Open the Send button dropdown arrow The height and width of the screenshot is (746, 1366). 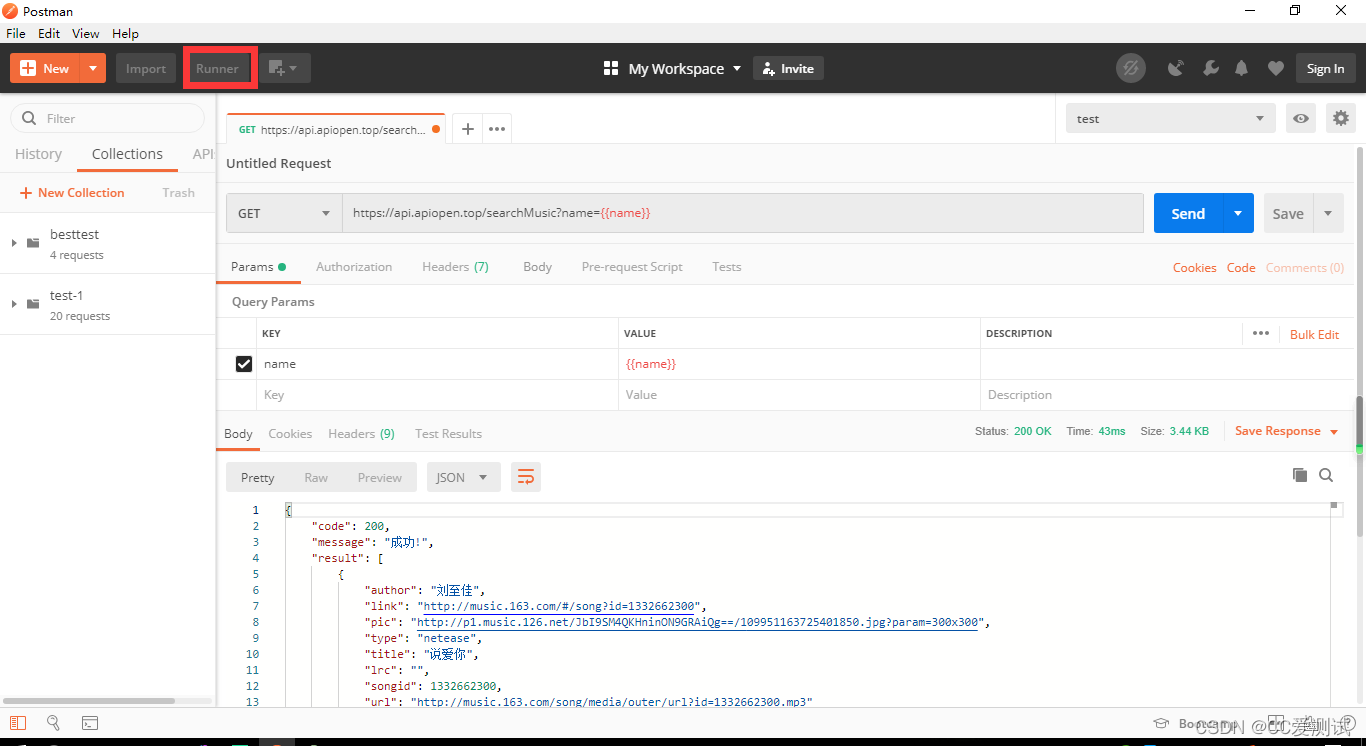(x=1238, y=213)
